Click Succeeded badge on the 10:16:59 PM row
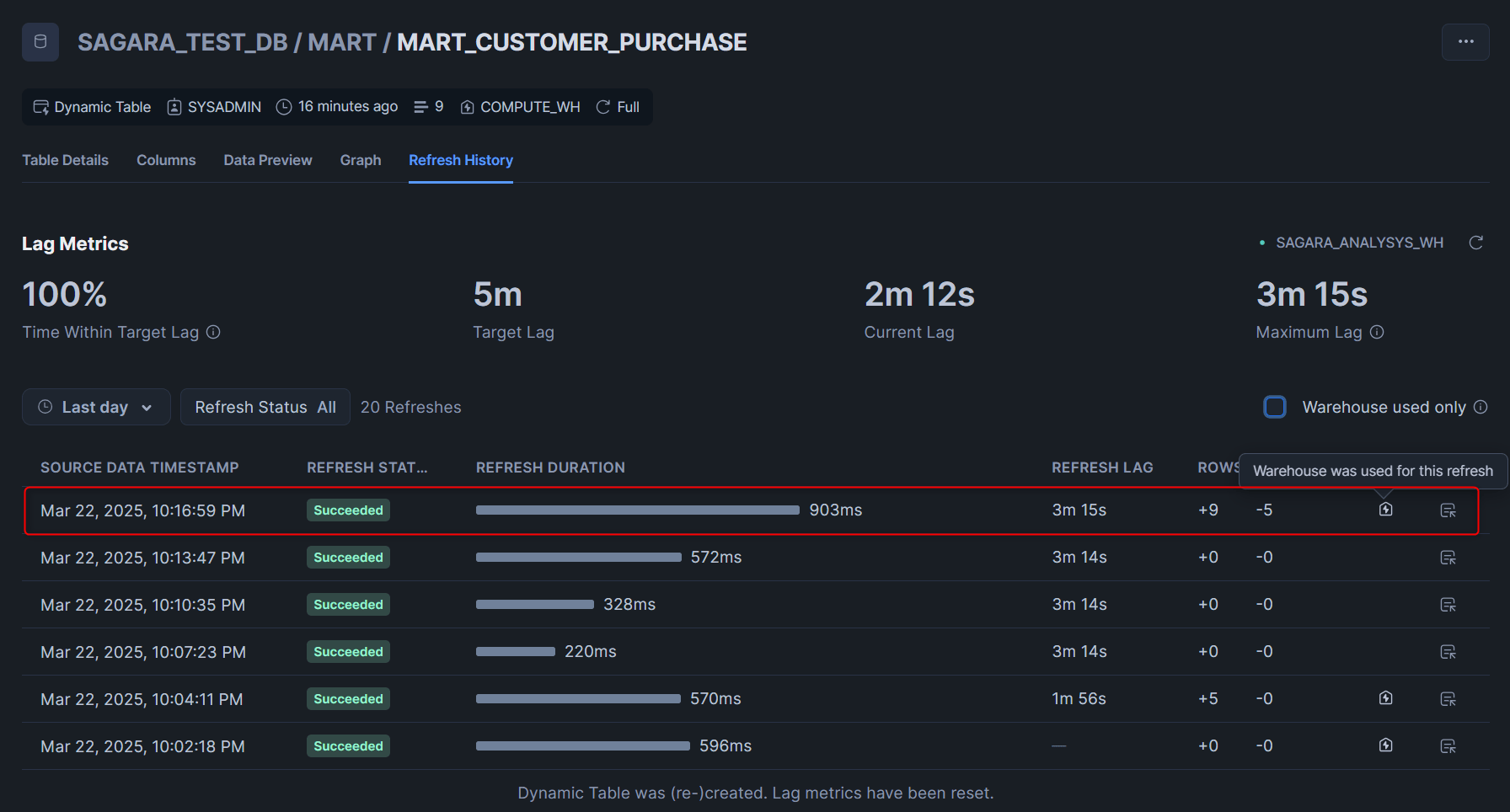Screen dimensions: 1510x812 (x=348, y=510)
